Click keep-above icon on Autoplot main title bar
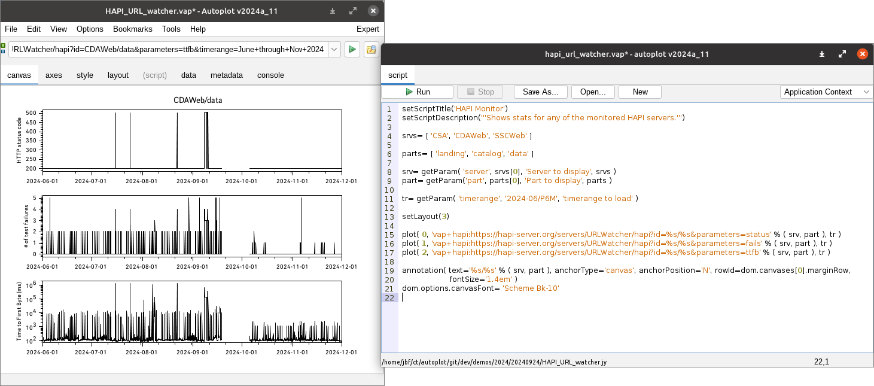 pos(332,11)
